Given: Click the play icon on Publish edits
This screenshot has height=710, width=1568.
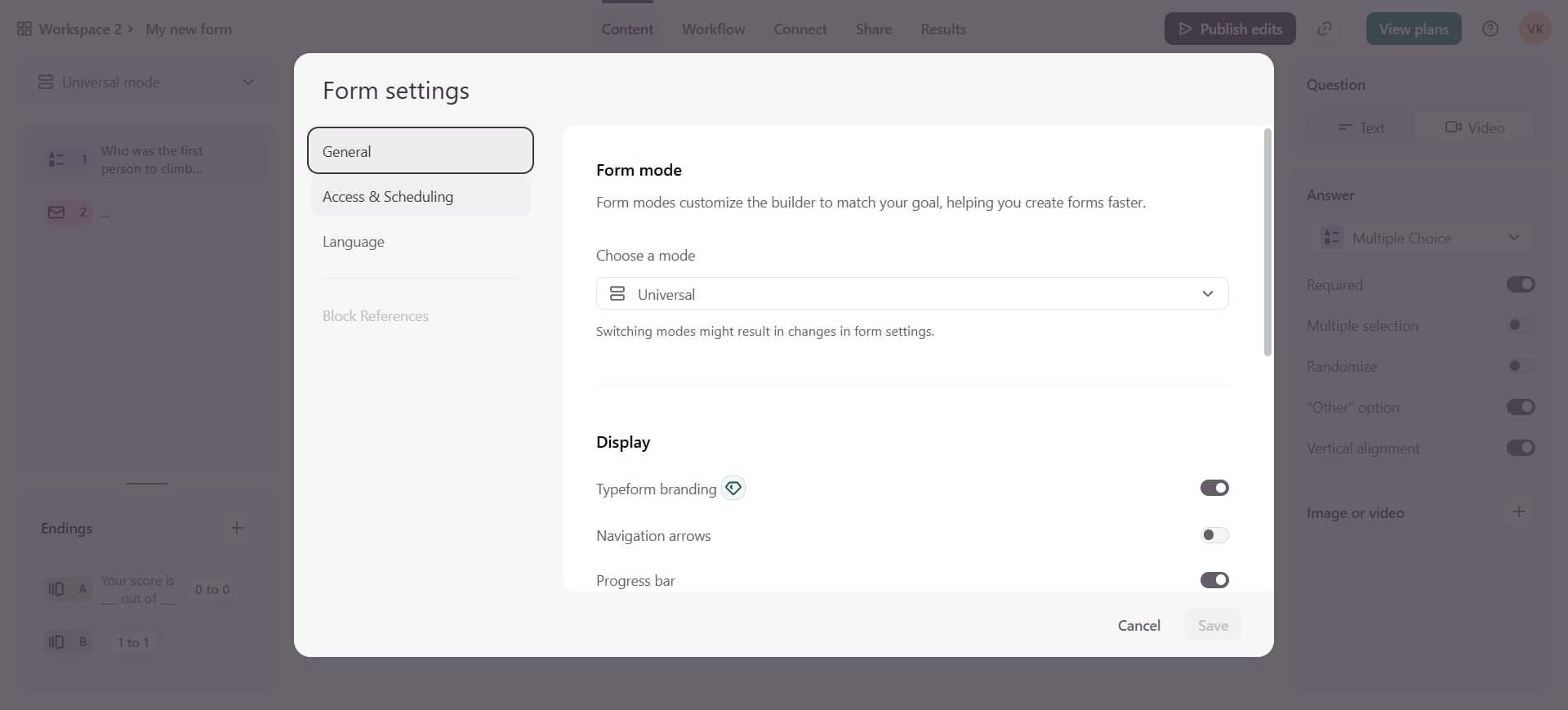Looking at the screenshot, I should coord(1185,29).
